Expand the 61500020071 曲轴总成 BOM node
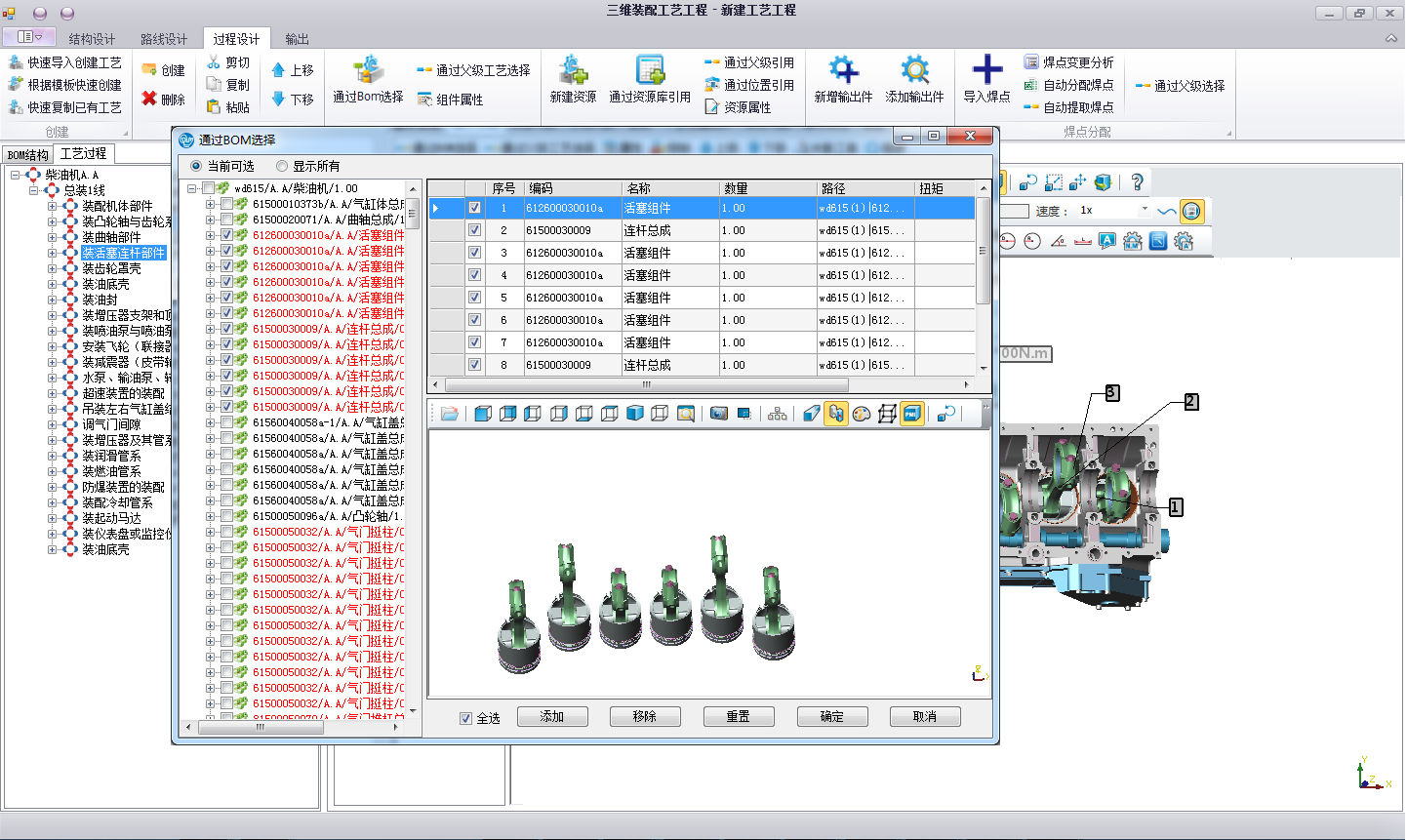 (x=210, y=220)
